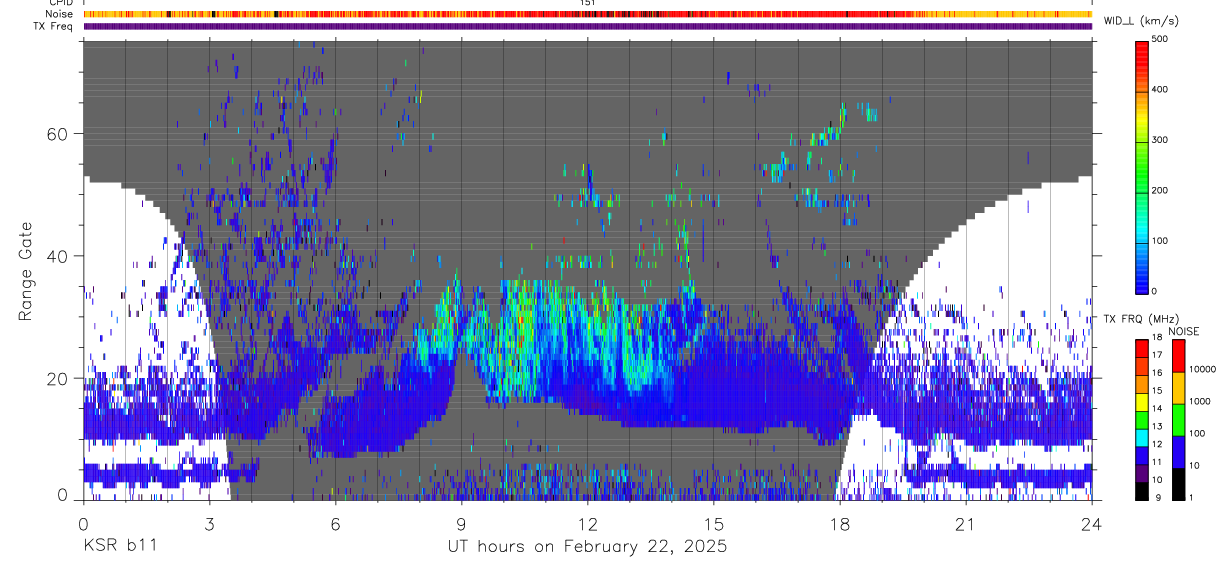Click the 'NOISE' legend title

point(1184,331)
